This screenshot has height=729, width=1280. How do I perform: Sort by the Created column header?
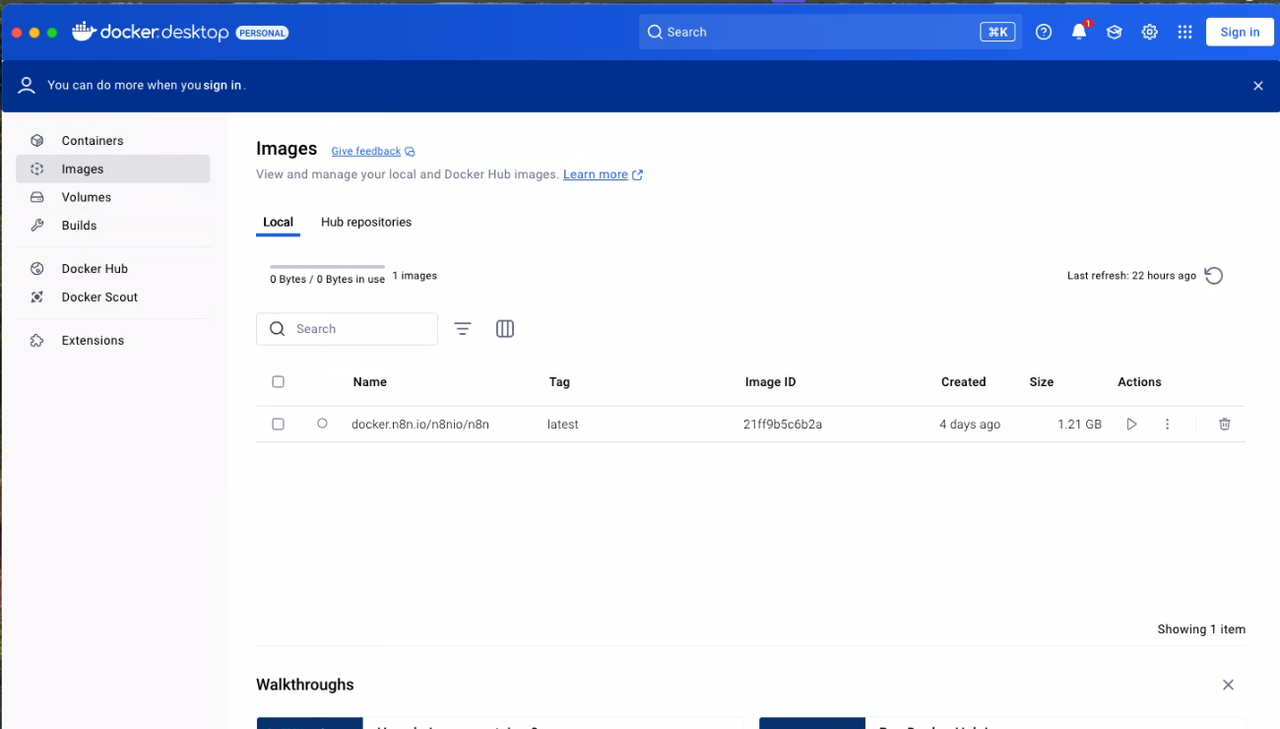(x=964, y=382)
